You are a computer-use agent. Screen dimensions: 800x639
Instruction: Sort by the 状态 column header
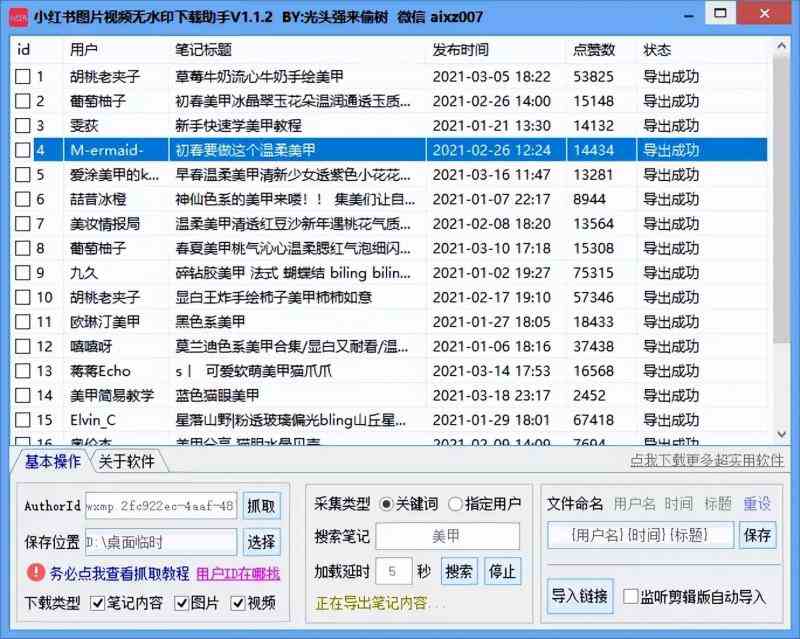point(703,50)
